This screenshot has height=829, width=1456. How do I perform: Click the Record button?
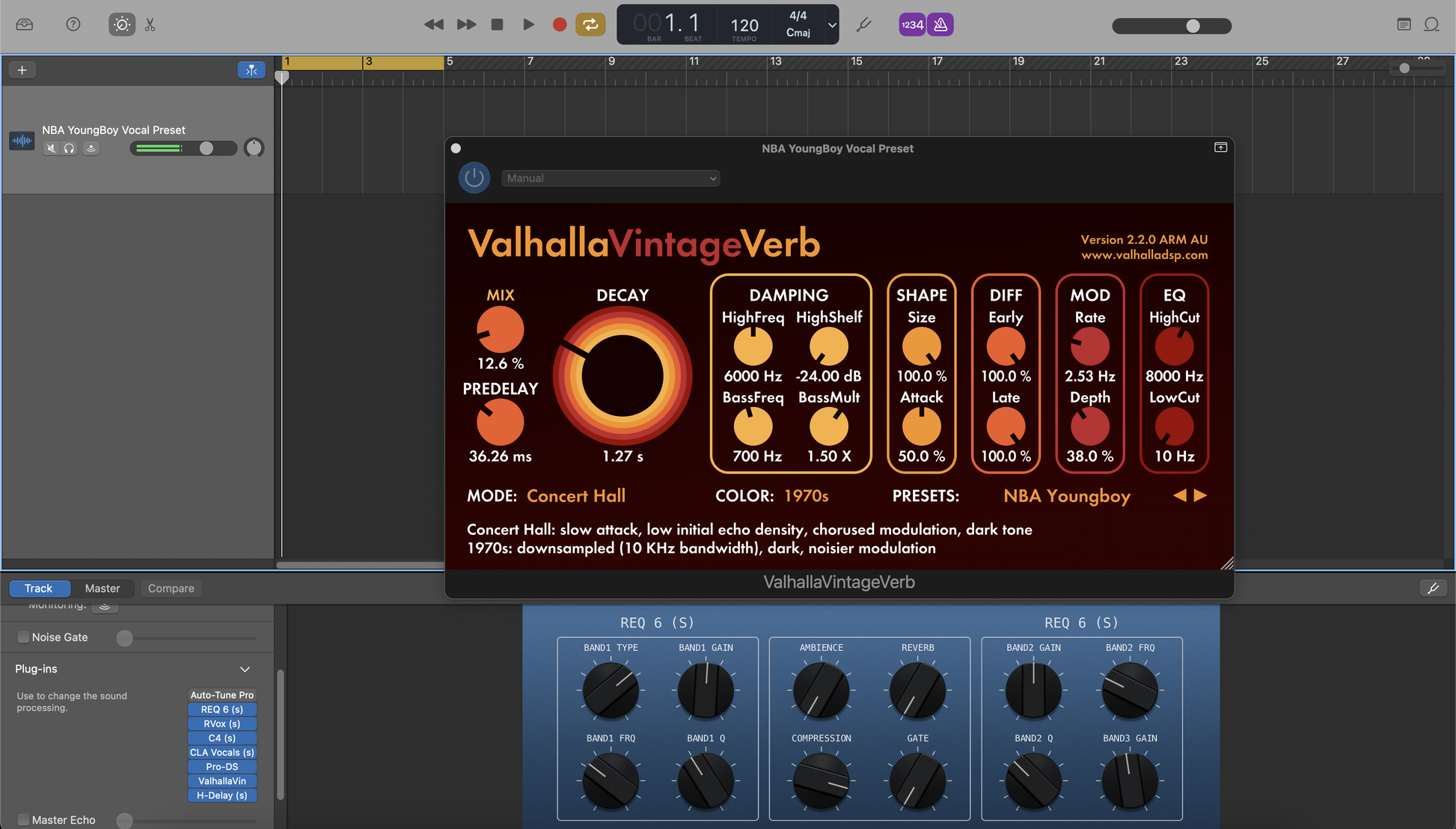tap(559, 25)
